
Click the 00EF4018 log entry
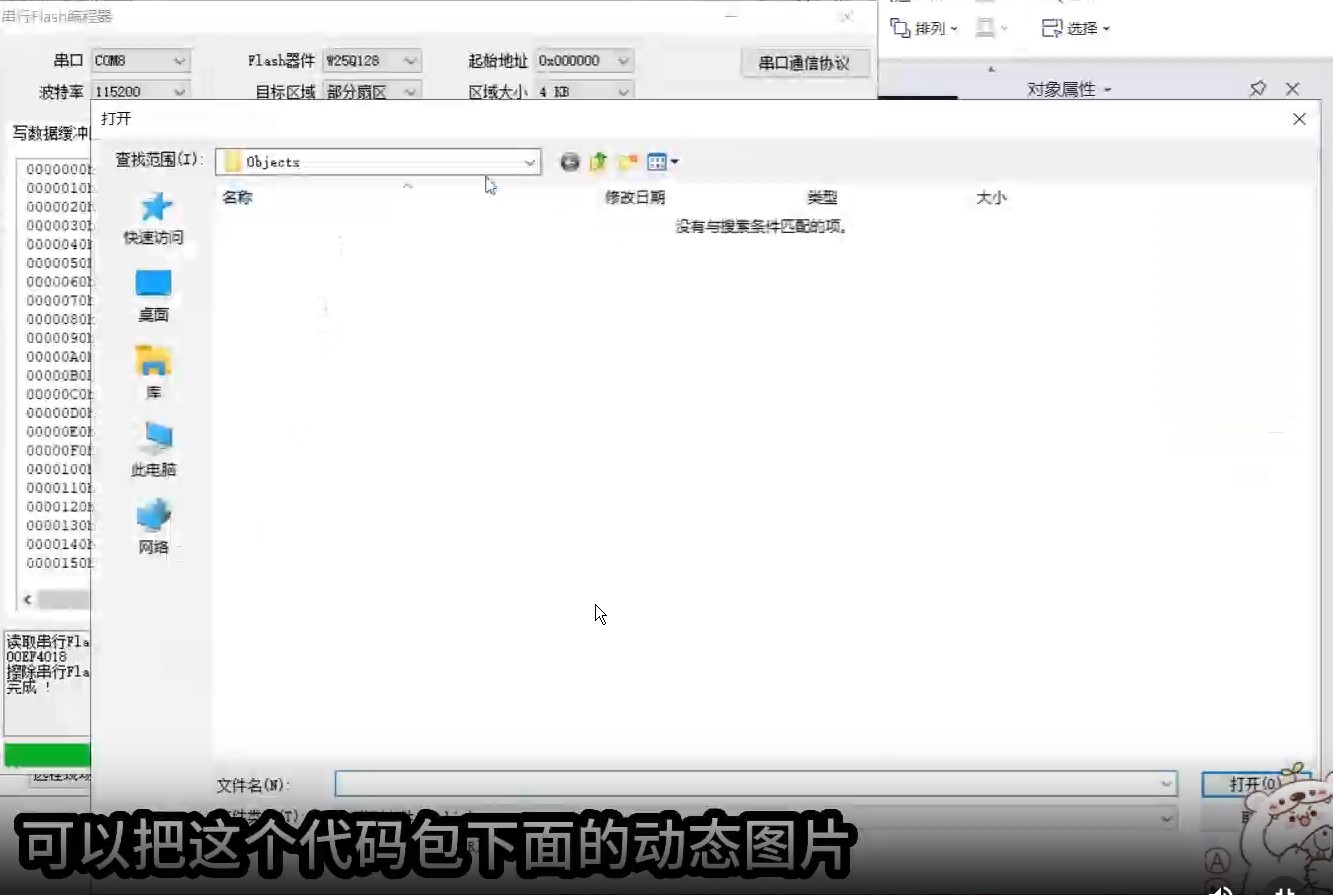pos(37,657)
